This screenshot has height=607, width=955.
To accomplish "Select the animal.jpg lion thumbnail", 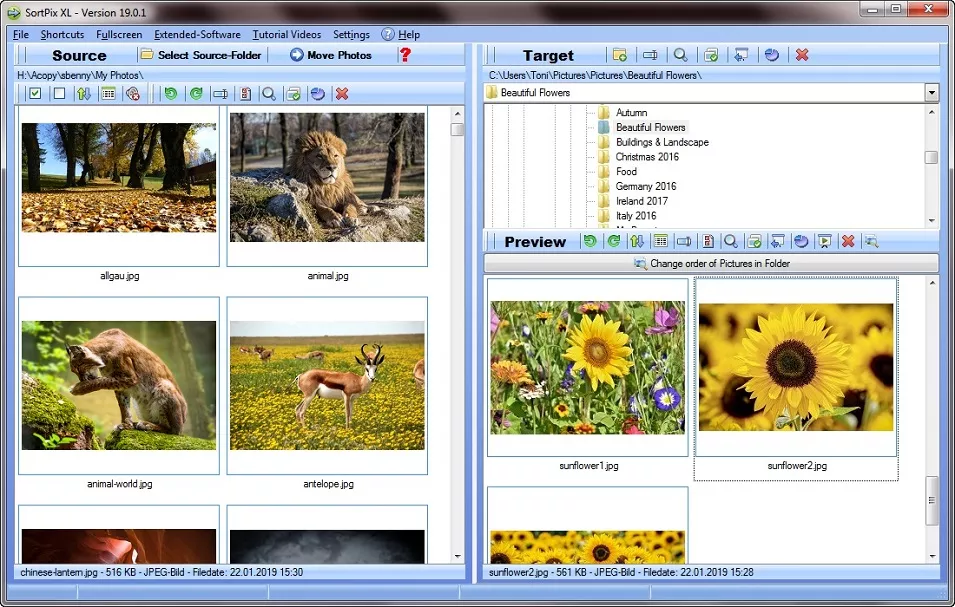I will pos(327,186).
